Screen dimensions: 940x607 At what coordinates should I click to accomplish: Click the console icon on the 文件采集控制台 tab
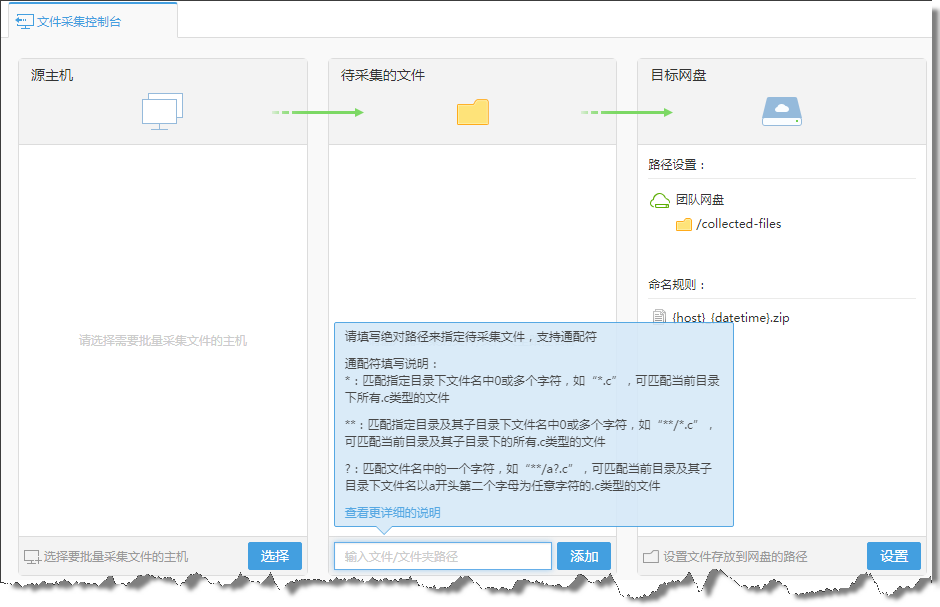tap(24, 21)
